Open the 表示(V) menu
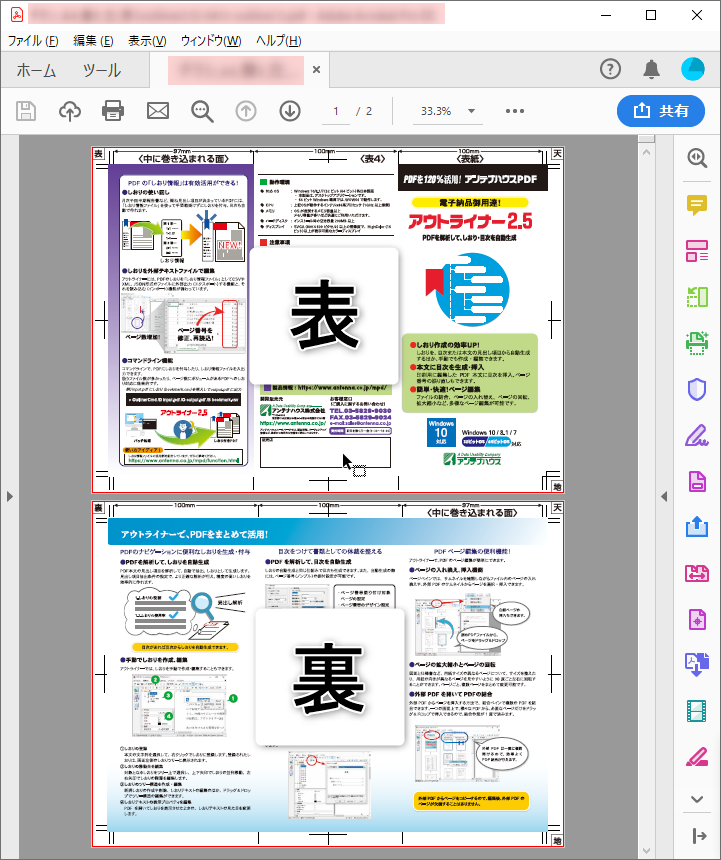Viewport: 721px width, 860px height. pyautogui.click(x=147, y=41)
